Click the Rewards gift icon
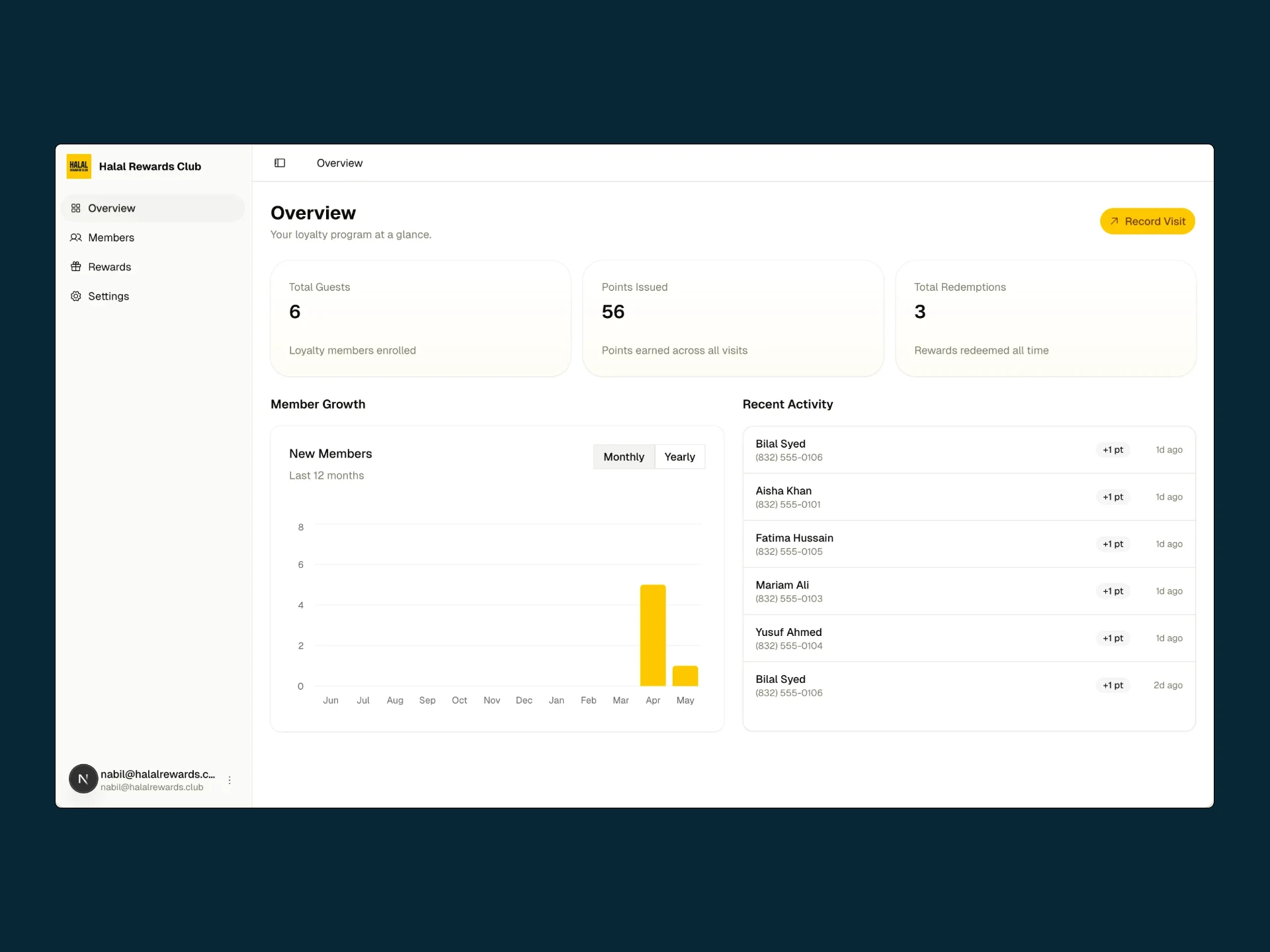This screenshot has width=1270, height=952. (x=75, y=266)
